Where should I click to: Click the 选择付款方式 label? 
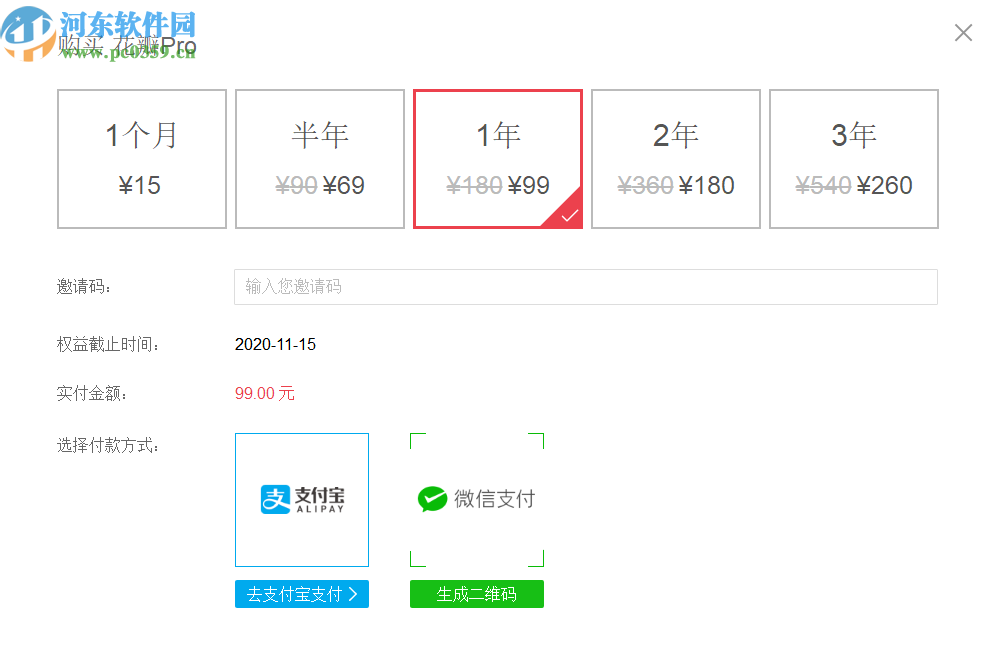[x=108, y=445]
